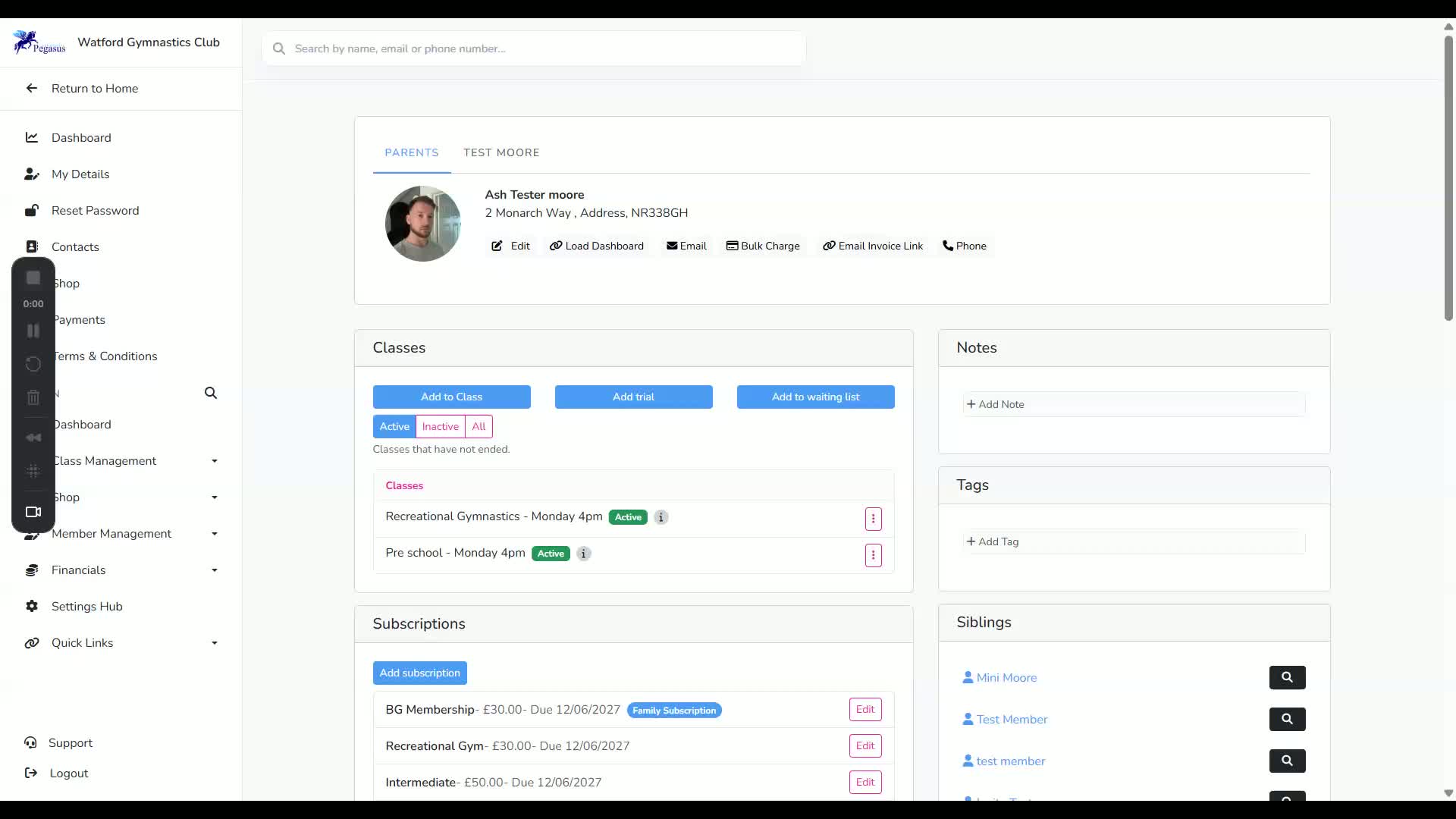The height and width of the screenshot is (819, 1456).
Task: Edit the BG Membership subscription
Action: 865,709
